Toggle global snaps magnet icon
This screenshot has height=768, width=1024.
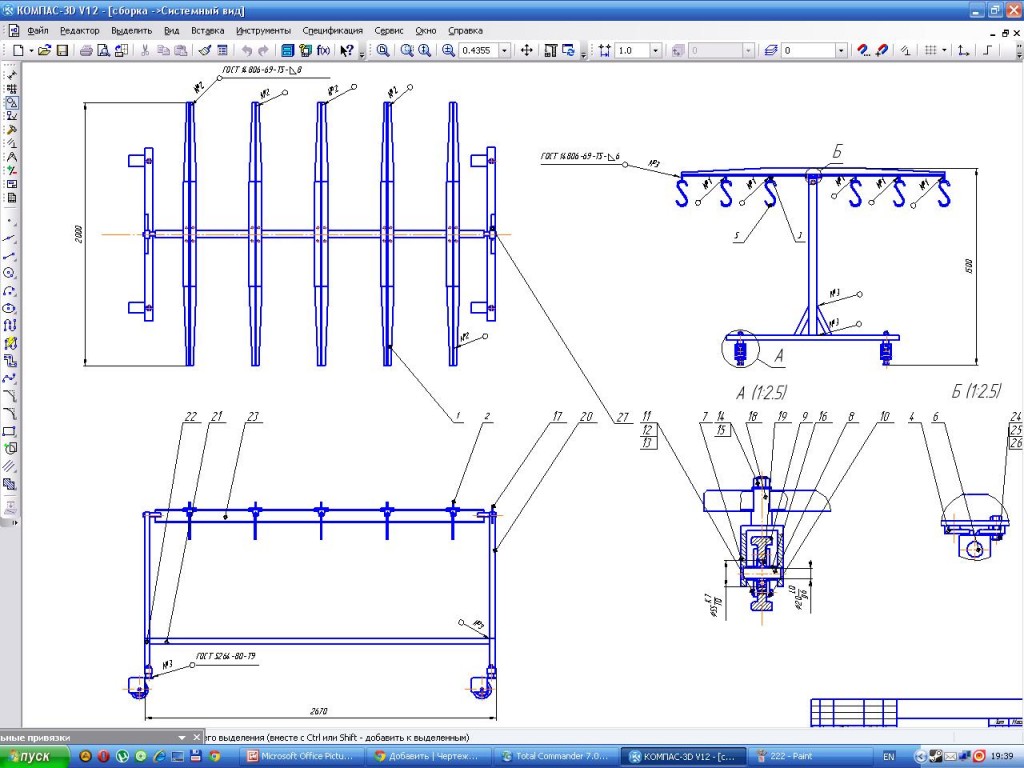pos(863,50)
